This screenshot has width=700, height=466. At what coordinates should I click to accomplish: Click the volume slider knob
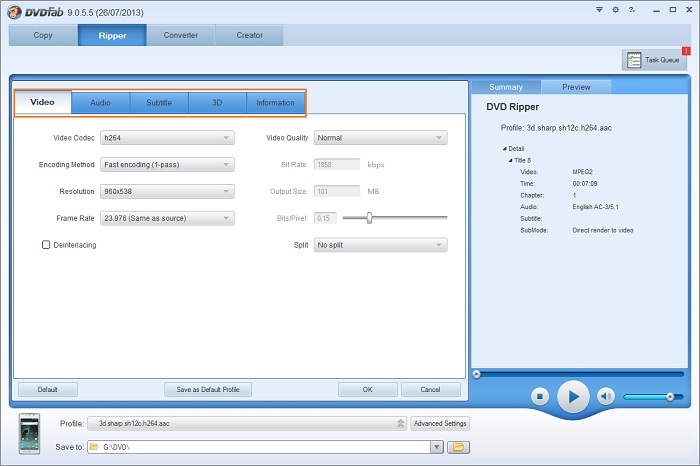point(670,396)
